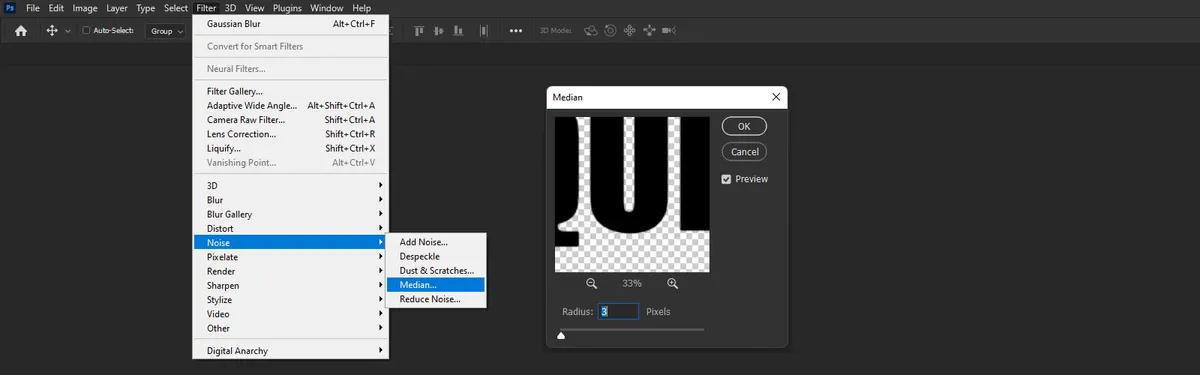Choose Adaptive Wide Angle filter

coord(290,106)
